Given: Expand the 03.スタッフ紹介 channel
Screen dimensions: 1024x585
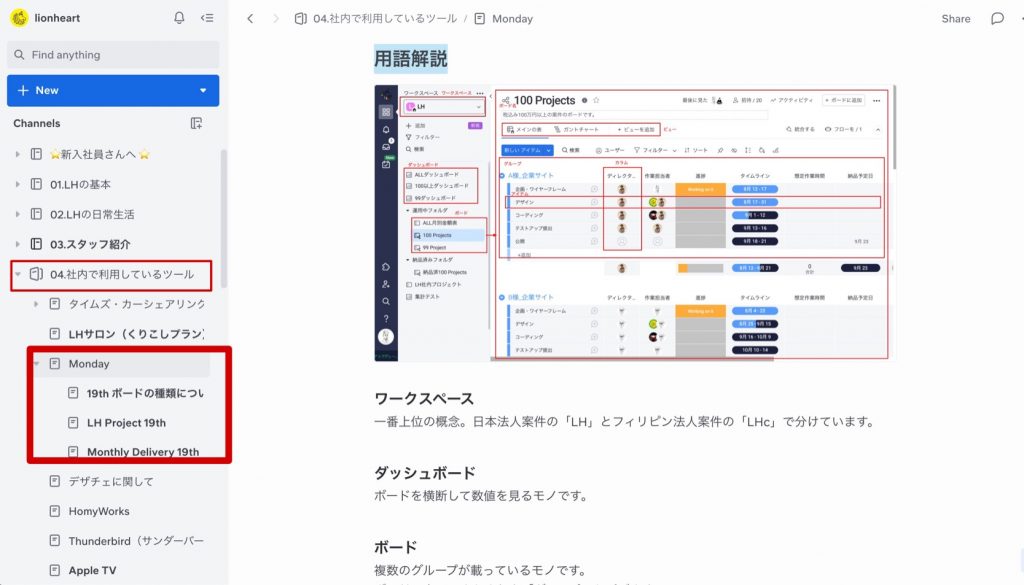Looking at the screenshot, I should (17, 244).
